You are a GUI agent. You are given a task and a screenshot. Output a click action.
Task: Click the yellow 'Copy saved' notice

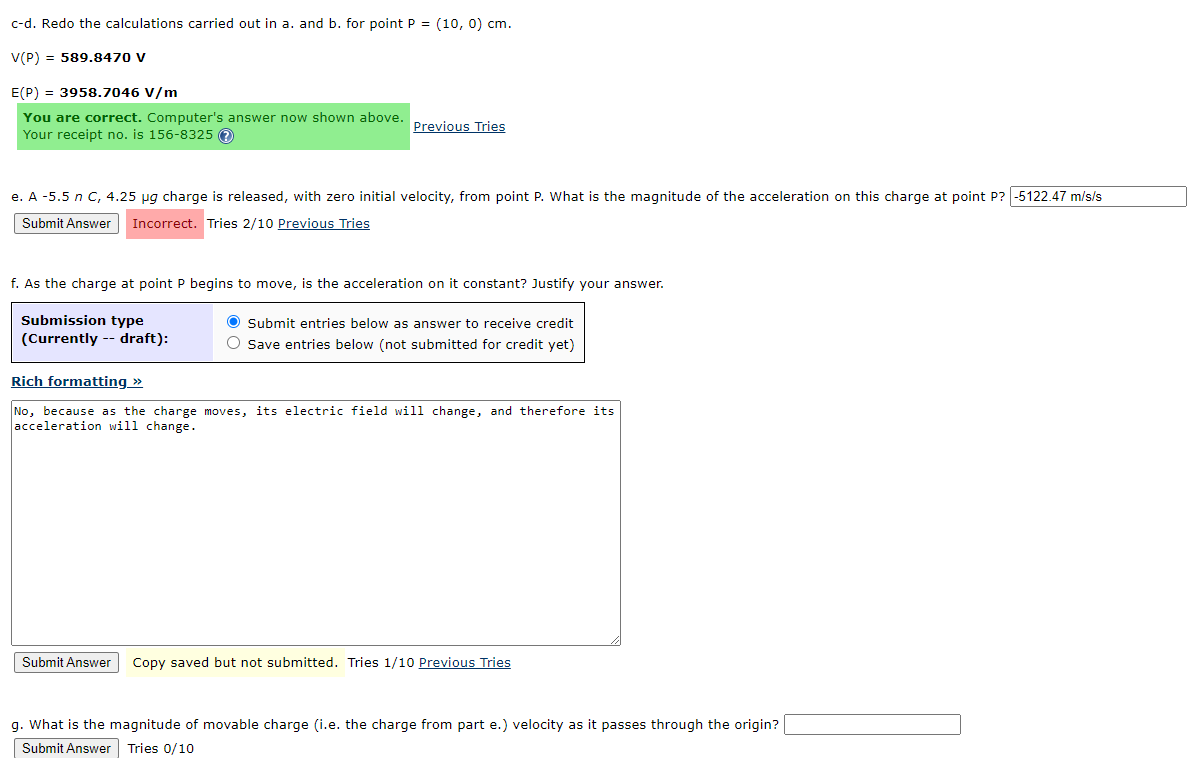pyautogui.click(x=235, y=662)
